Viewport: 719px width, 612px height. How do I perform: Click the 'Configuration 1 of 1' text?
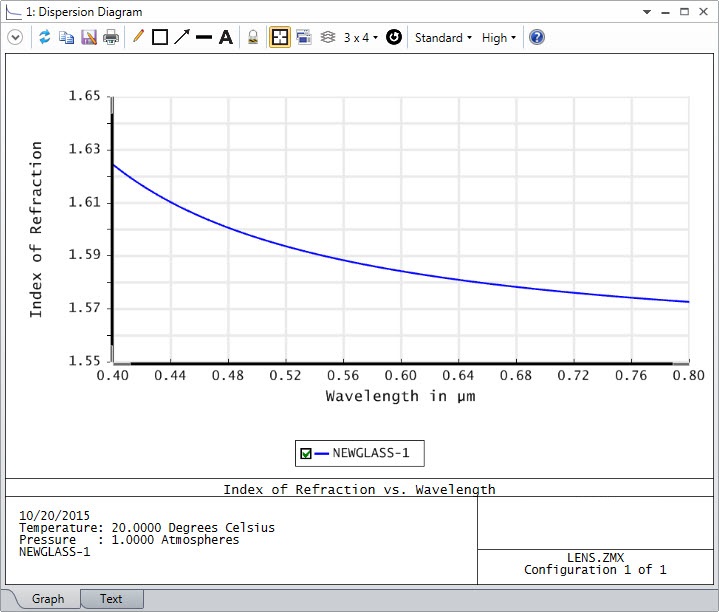(x=595, y=570)
